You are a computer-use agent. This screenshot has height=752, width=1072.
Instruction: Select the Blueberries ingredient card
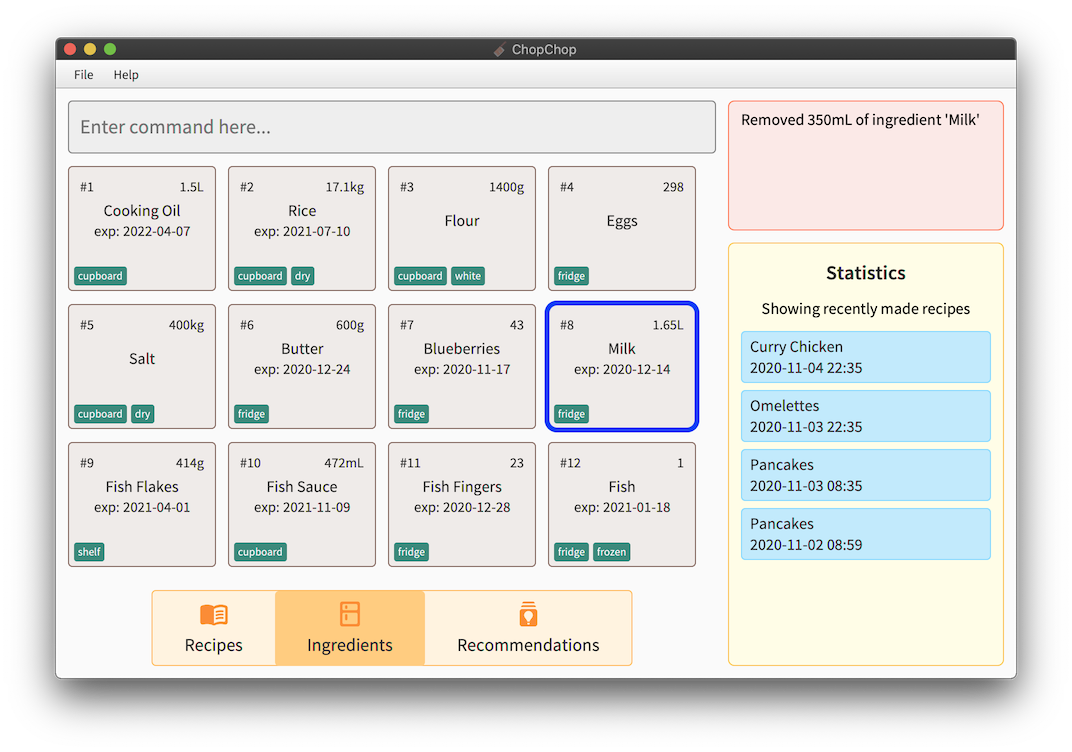tap(462, 366)
